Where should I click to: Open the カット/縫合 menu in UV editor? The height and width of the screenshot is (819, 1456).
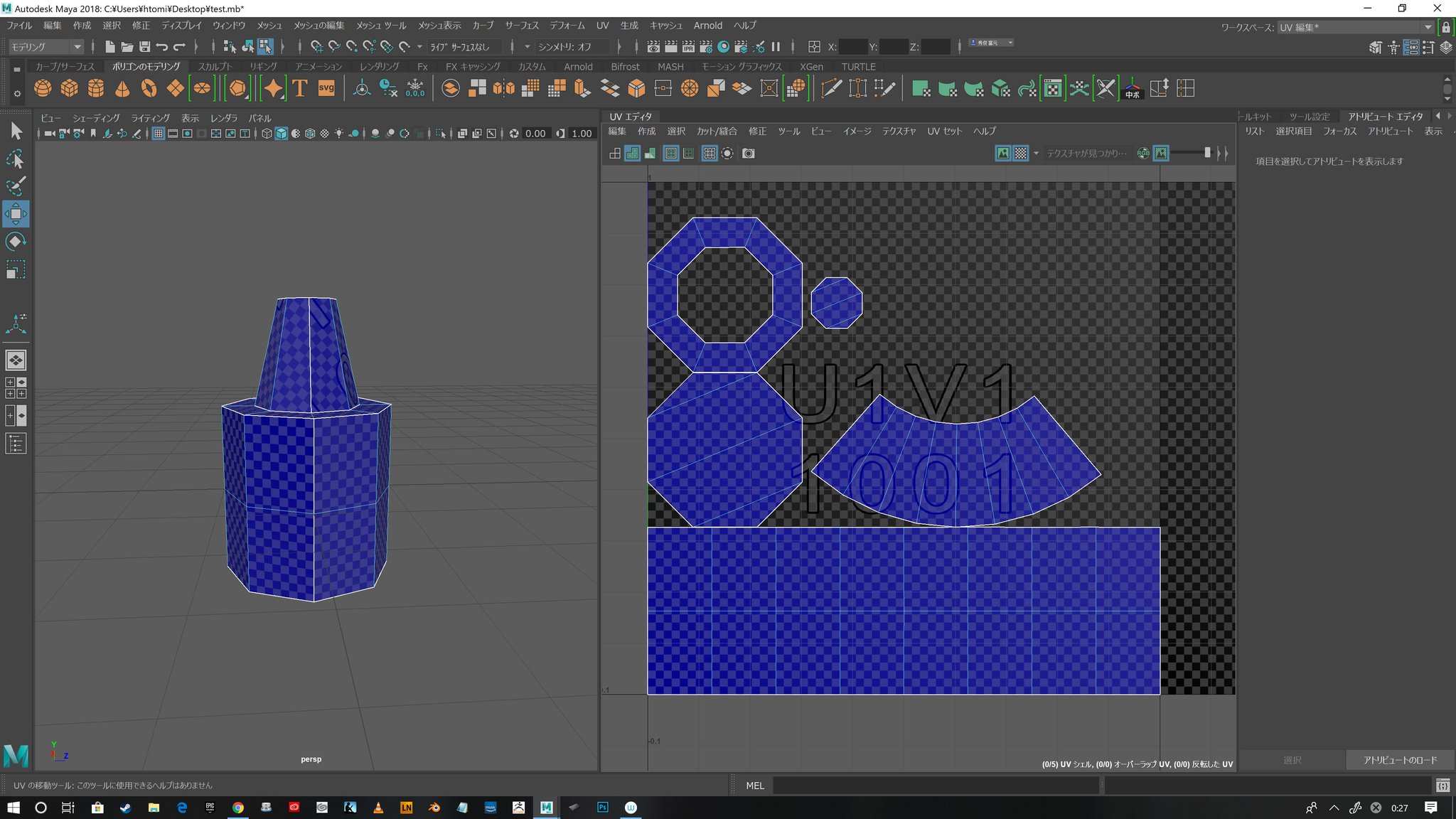pos(716,132)
